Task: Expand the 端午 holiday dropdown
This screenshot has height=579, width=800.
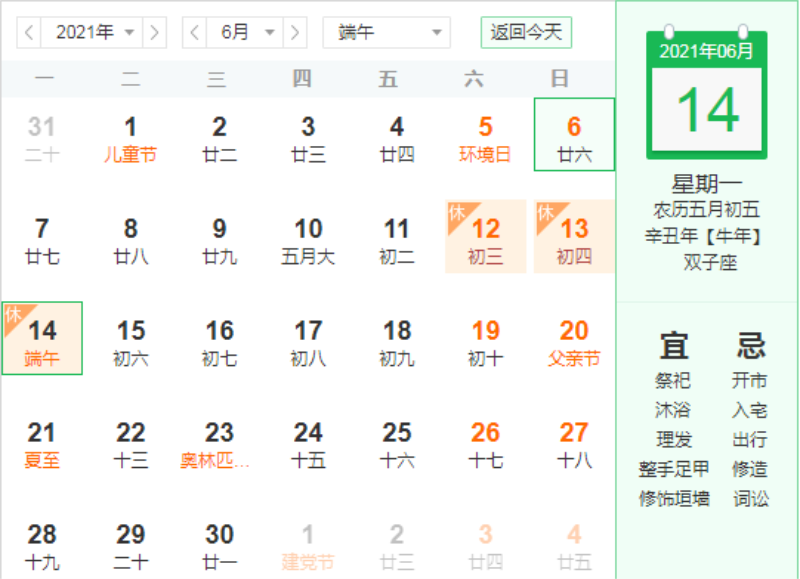Action: pyautogui.click(x=386, y=32)
